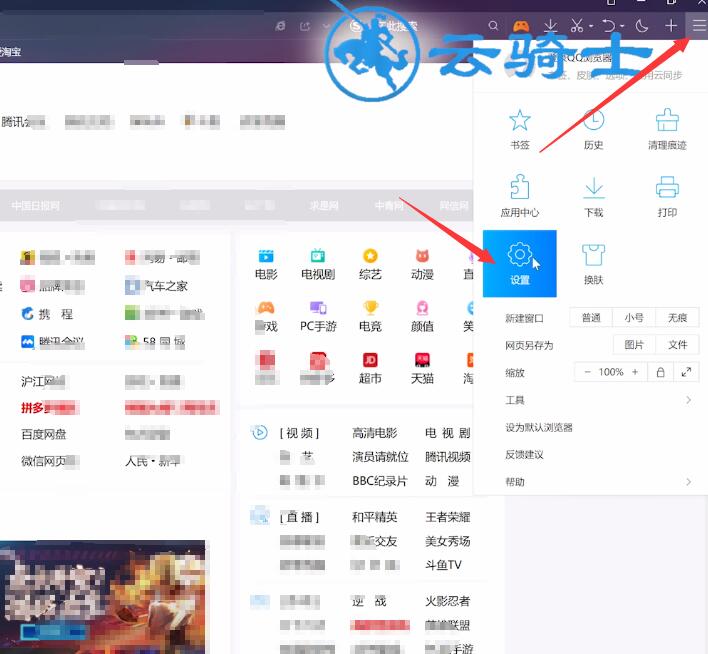Toggle zoom lock icon

(x=660, y=372)
